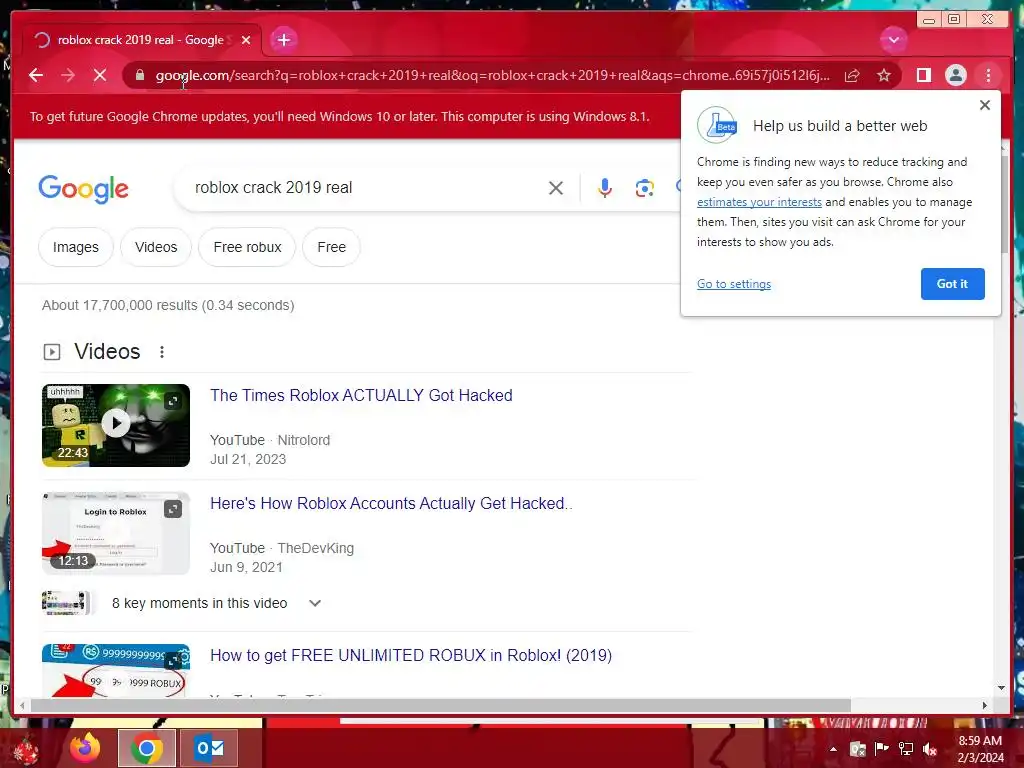Click the muted volume tray icon
The height and width of the screenshot is (768, 1024).
point(929,749)
